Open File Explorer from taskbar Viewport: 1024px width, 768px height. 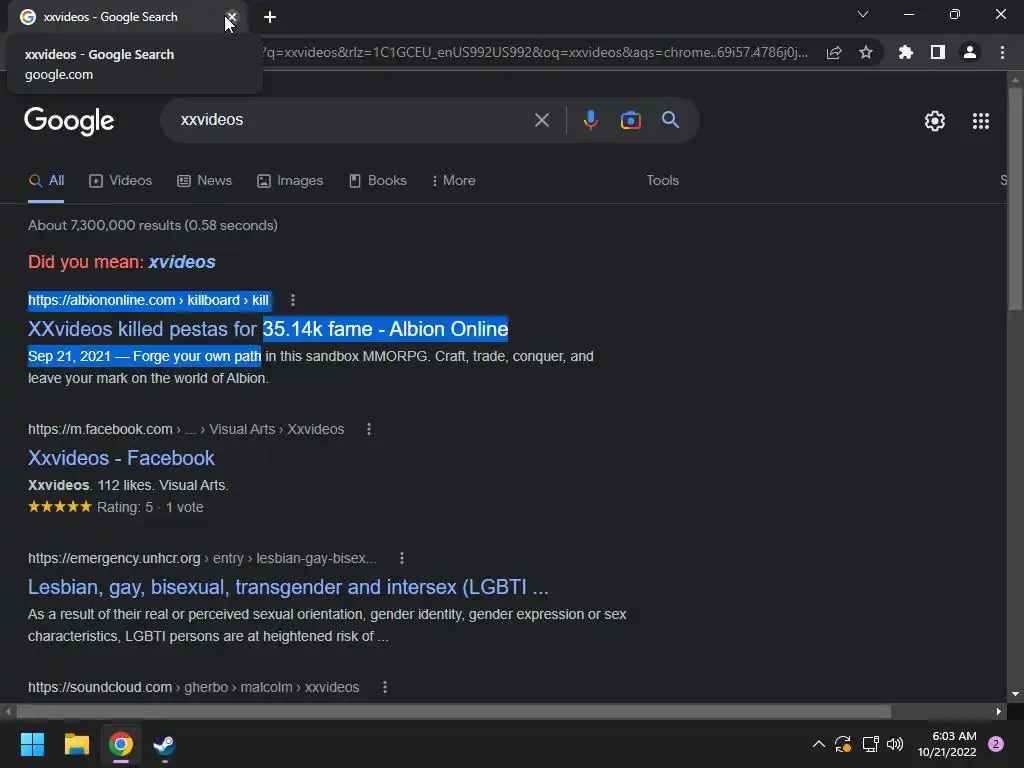76,744
